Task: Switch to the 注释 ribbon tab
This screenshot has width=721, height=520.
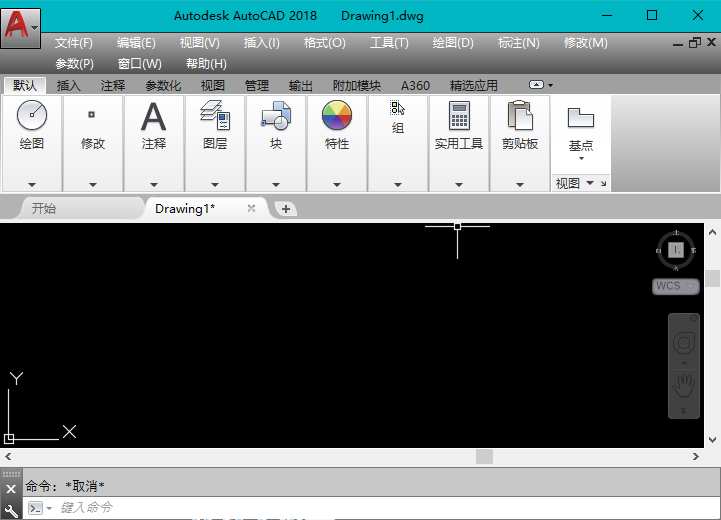Action: tap(113, 86)
